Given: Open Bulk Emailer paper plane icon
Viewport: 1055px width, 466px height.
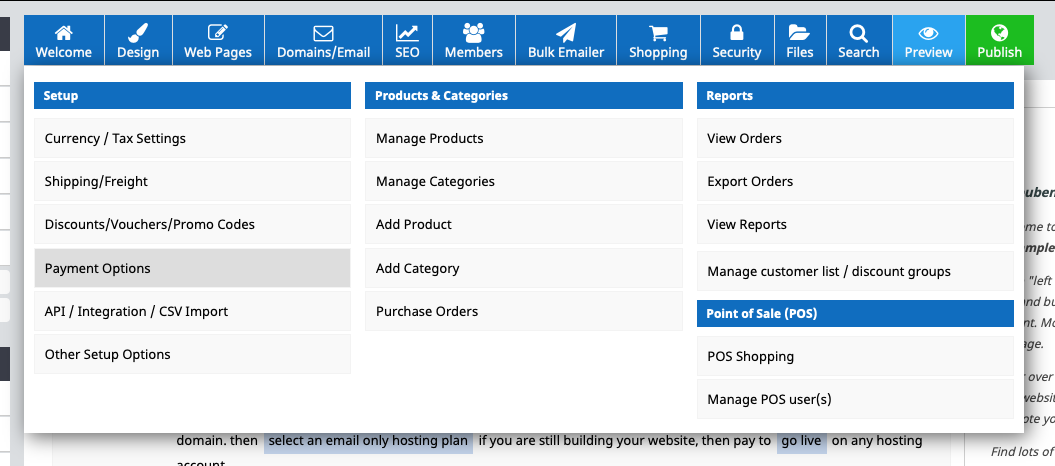Looking at the screenshot, I should pyautogui.click(x=566, y=33).
